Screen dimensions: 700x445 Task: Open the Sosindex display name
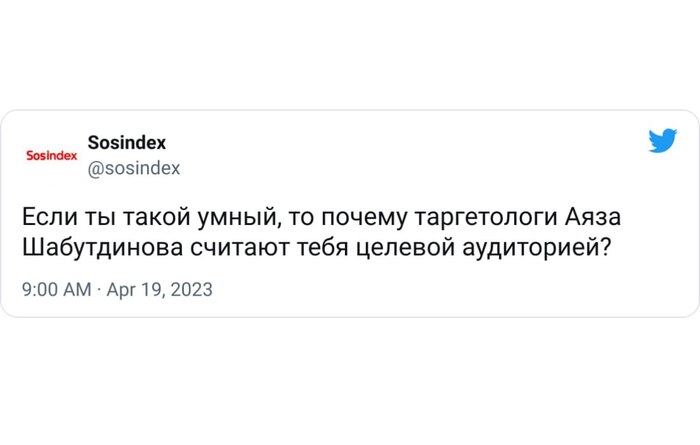[127, 144]
